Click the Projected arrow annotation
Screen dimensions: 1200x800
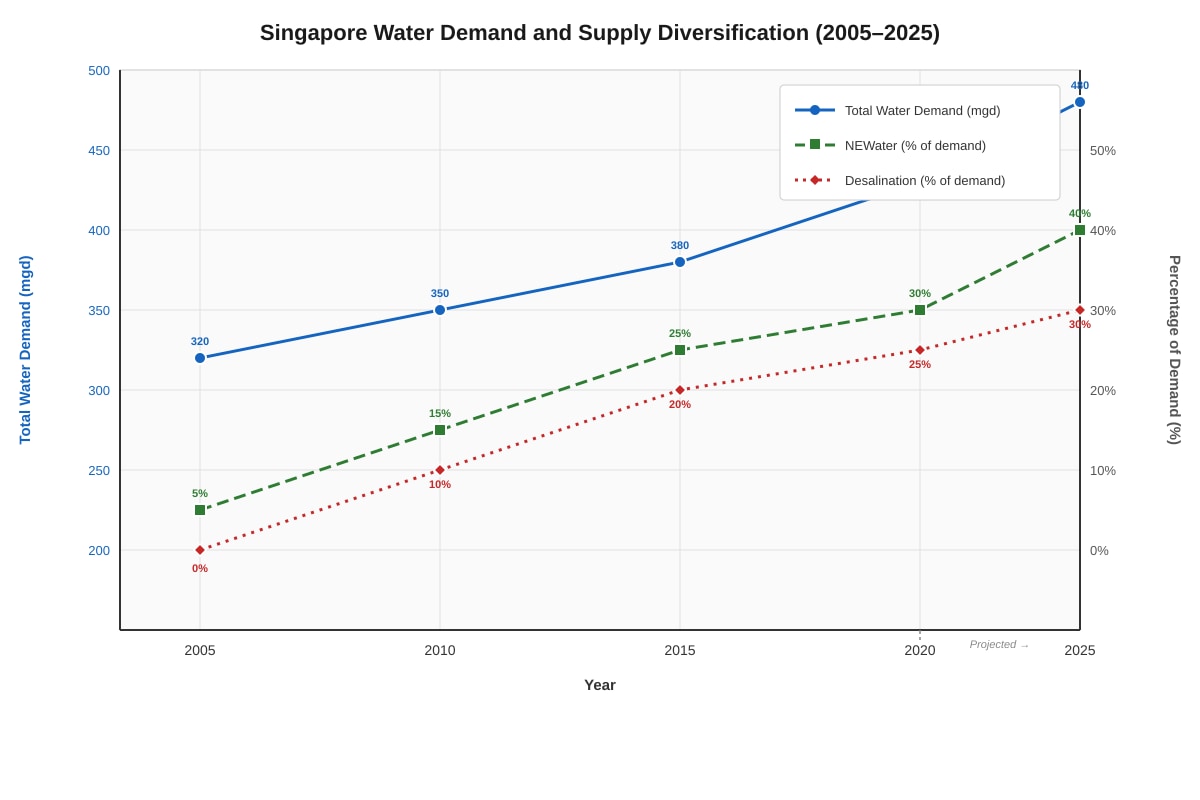[x=999, y=644]
